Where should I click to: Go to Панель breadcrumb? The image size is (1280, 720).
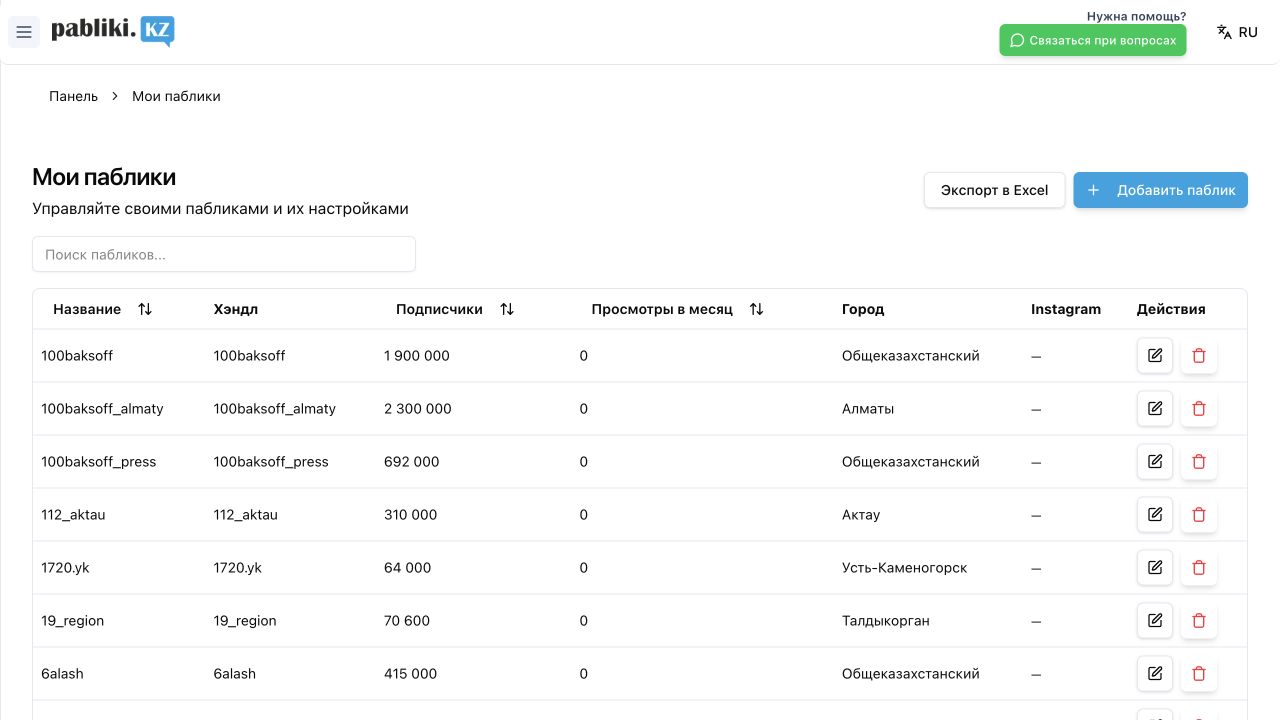pos(74,96)
